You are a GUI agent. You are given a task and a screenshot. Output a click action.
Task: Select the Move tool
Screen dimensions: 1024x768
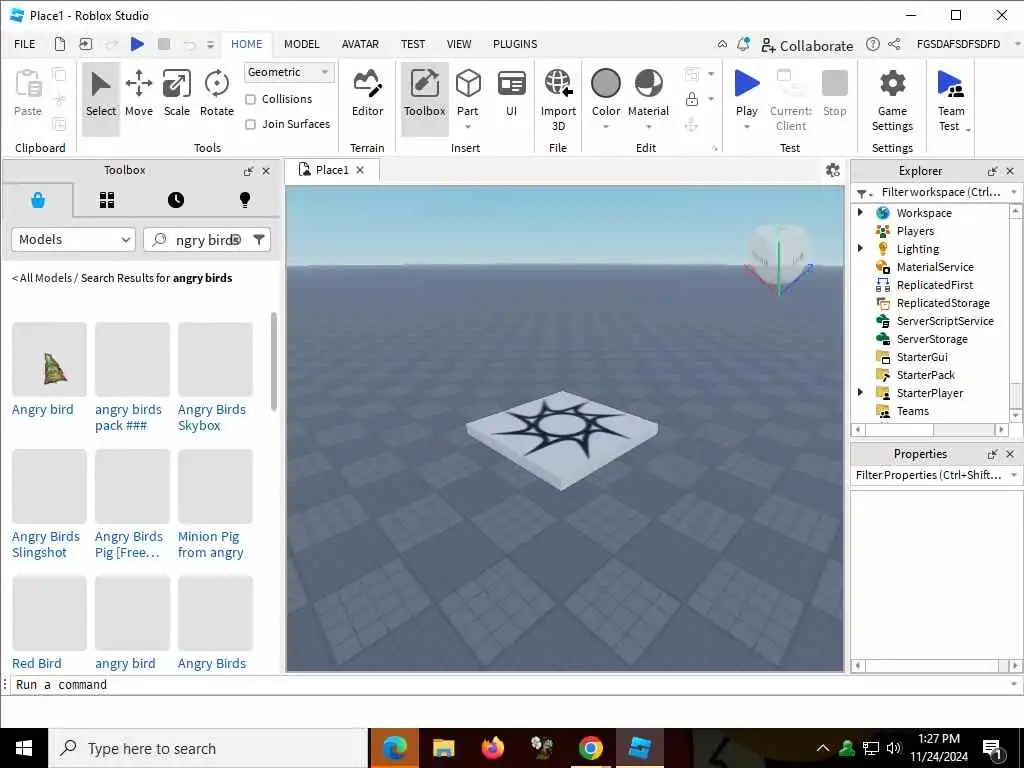click(138, 93)
